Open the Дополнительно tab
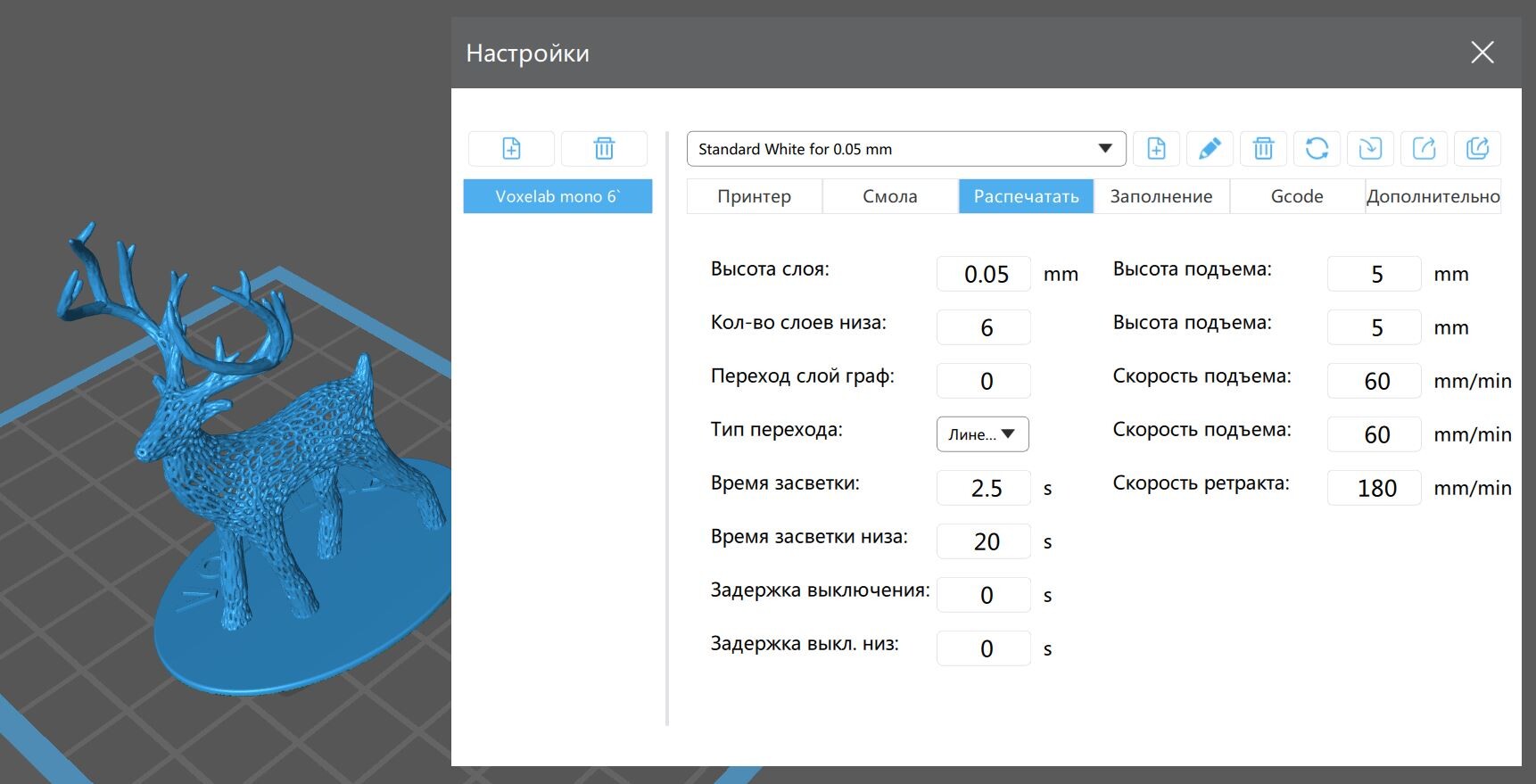Screen dimensions: 1536x784 (1433, 196)
